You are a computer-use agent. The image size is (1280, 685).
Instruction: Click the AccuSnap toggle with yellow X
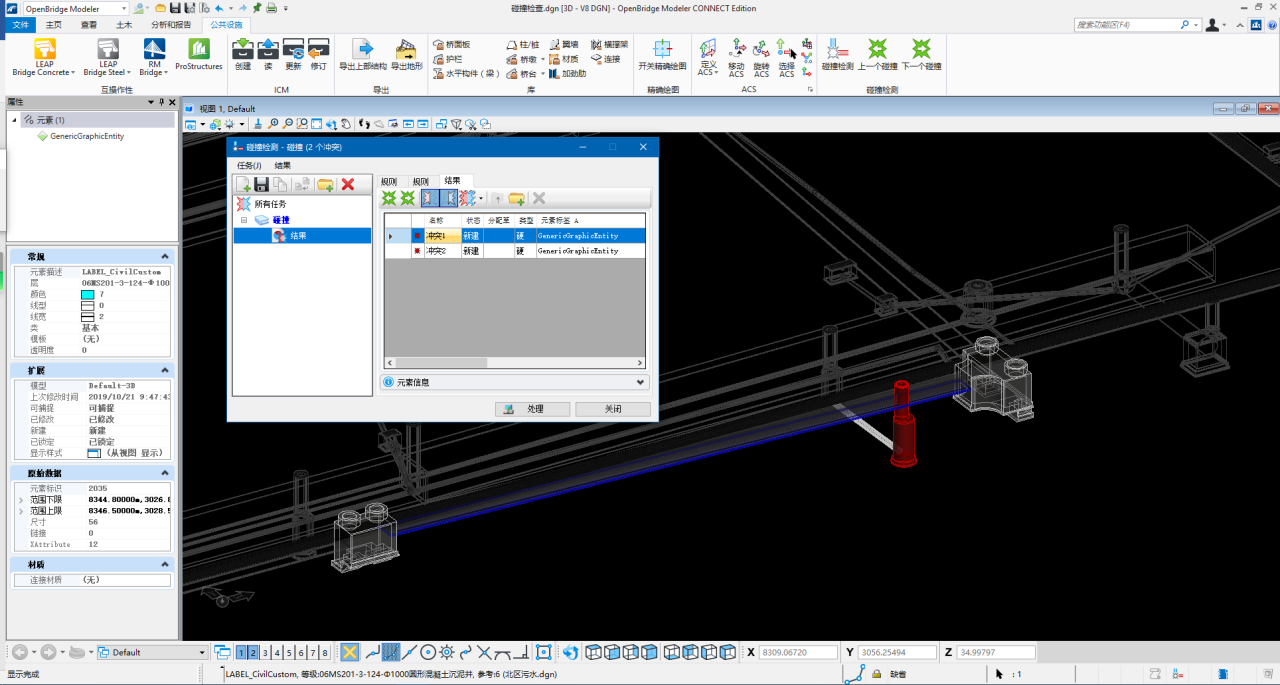[349, 652]
